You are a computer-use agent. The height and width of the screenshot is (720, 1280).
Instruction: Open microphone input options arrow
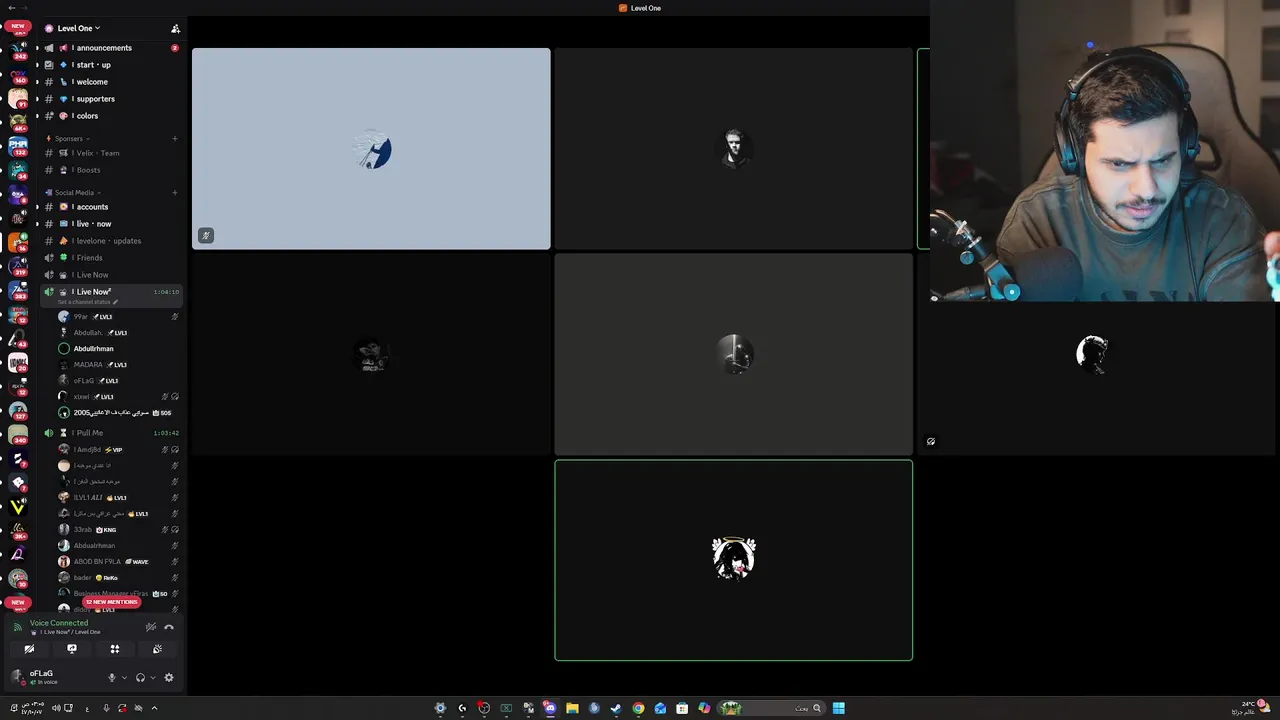124,677
